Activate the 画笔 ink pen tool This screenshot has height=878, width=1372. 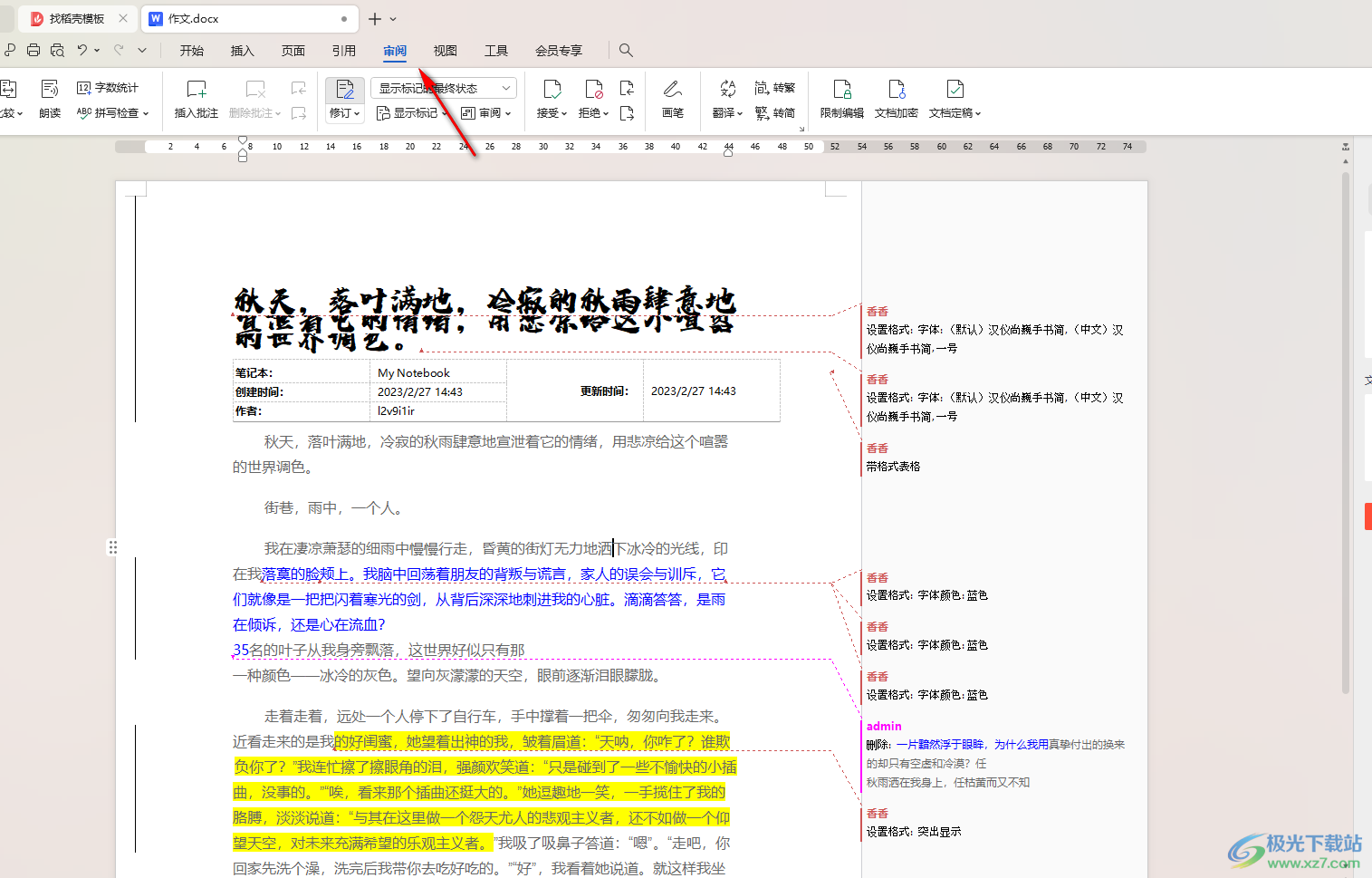(671, 100)
